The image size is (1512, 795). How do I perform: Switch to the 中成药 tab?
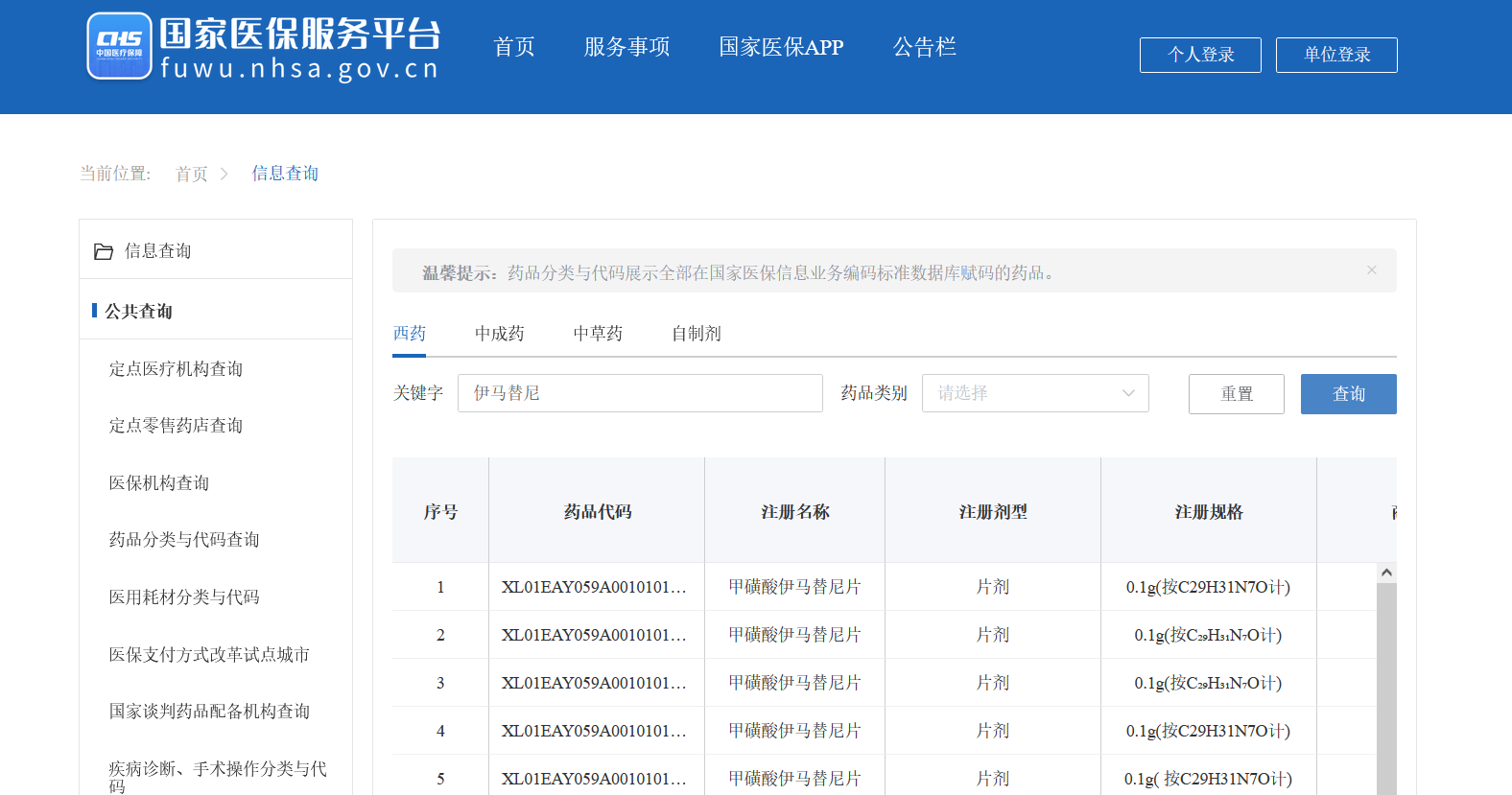point(499,334)
